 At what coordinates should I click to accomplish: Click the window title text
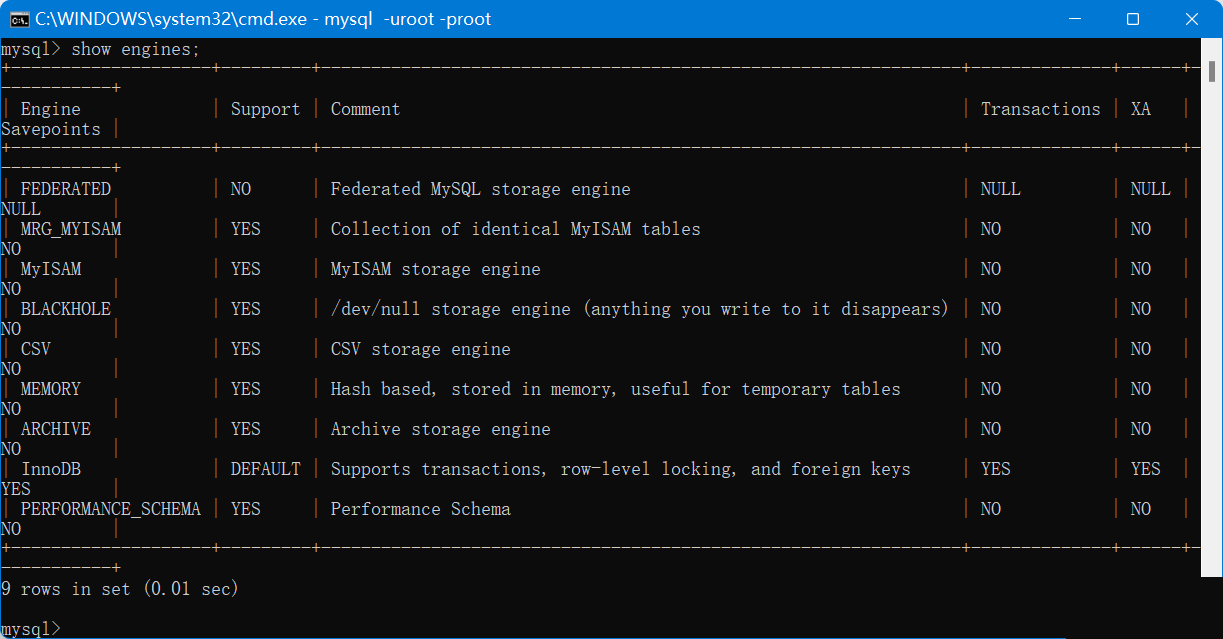263,19
